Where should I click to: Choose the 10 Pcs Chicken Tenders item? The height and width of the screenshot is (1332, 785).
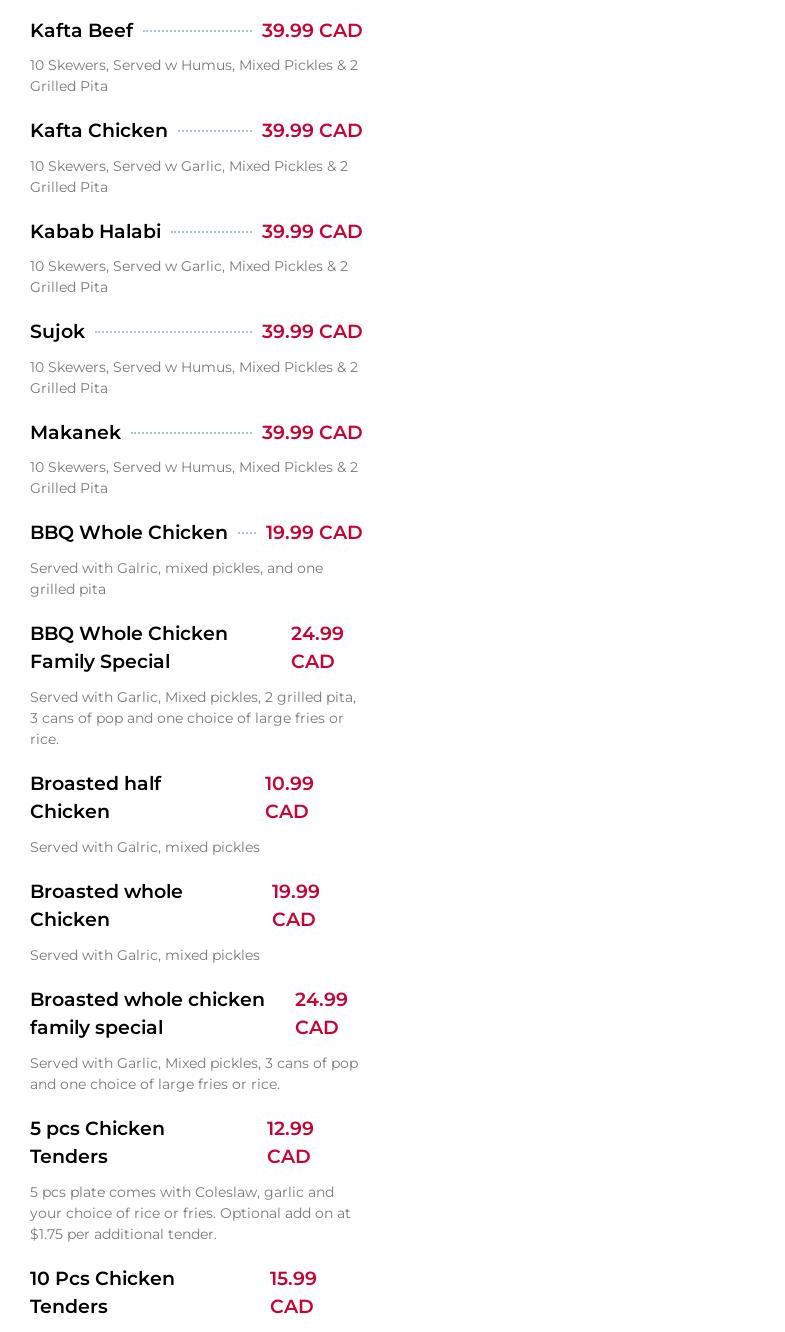(102, 1292)
